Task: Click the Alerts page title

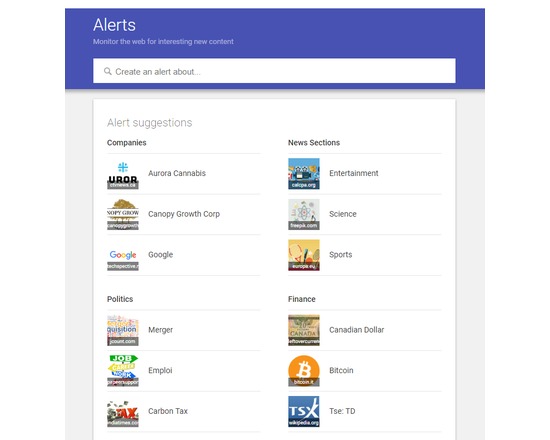Action: (114, 25)
